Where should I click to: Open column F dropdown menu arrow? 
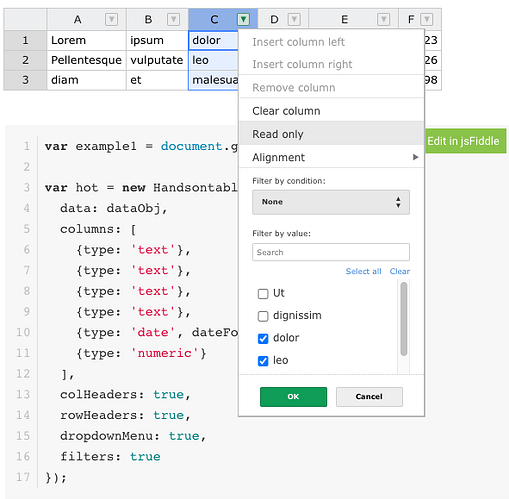(427, 19)
